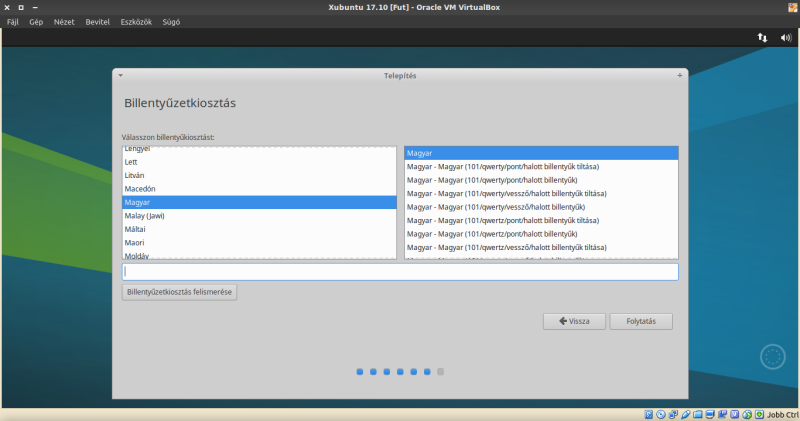Screen dimensions: 800x421
Task: Click the accessibility circle icon on desktop
Action: pyautogui.click(x=772, y=356)
